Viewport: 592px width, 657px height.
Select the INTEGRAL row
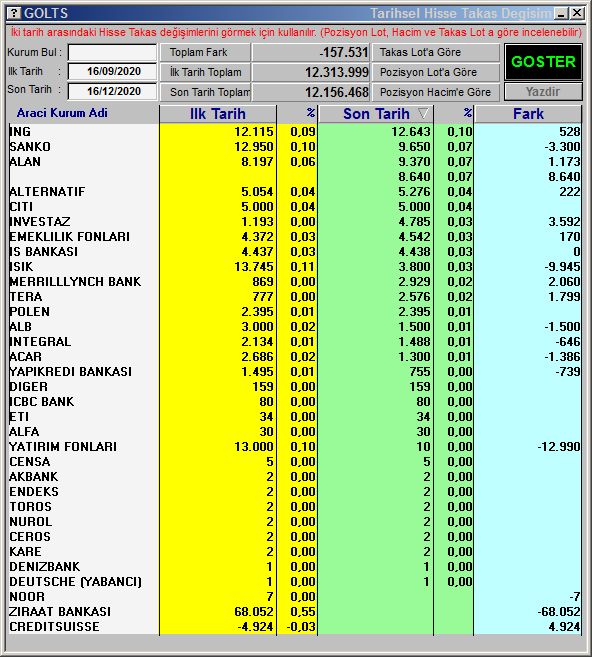[x=295, y=342]
